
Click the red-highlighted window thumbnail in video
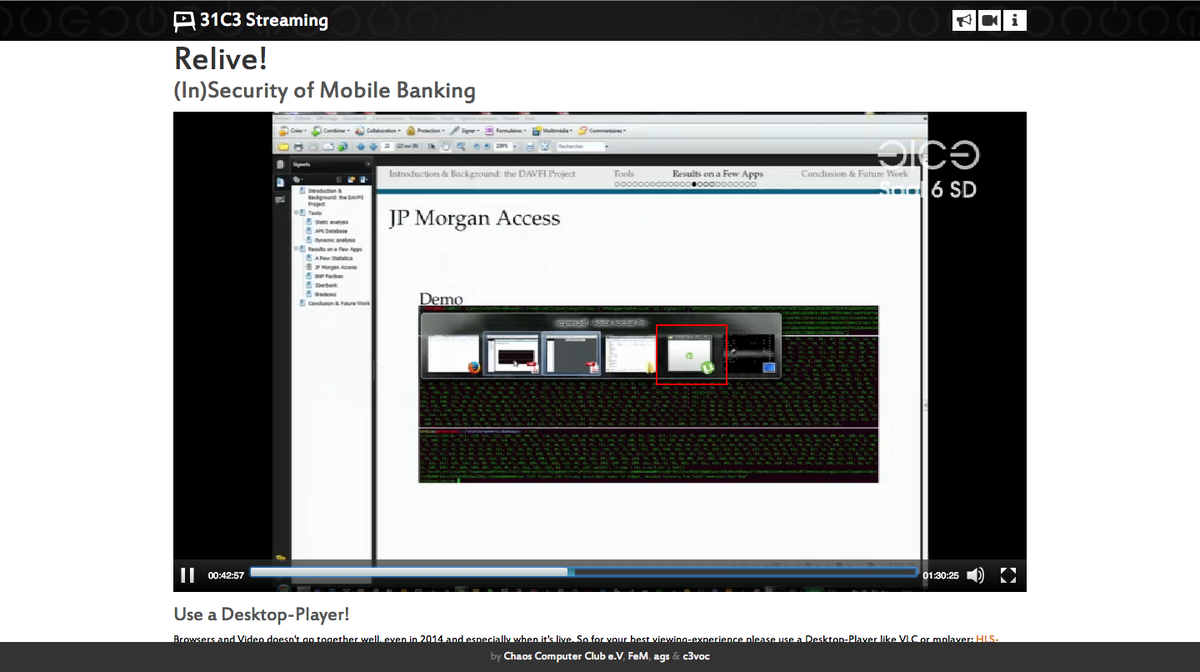[x=691, y=355]
